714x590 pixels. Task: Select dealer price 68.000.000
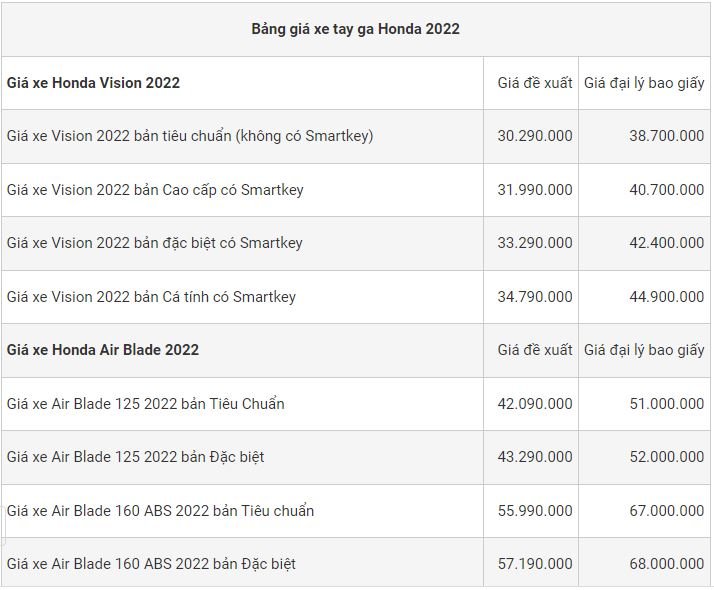(667, 564)
